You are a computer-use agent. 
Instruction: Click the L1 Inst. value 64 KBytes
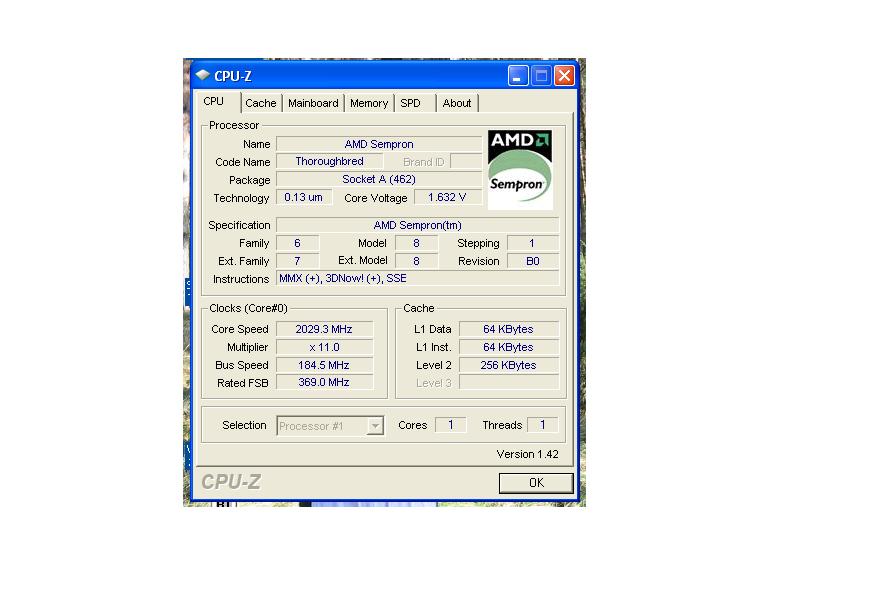pyautogui.click(x=509, y=347)
